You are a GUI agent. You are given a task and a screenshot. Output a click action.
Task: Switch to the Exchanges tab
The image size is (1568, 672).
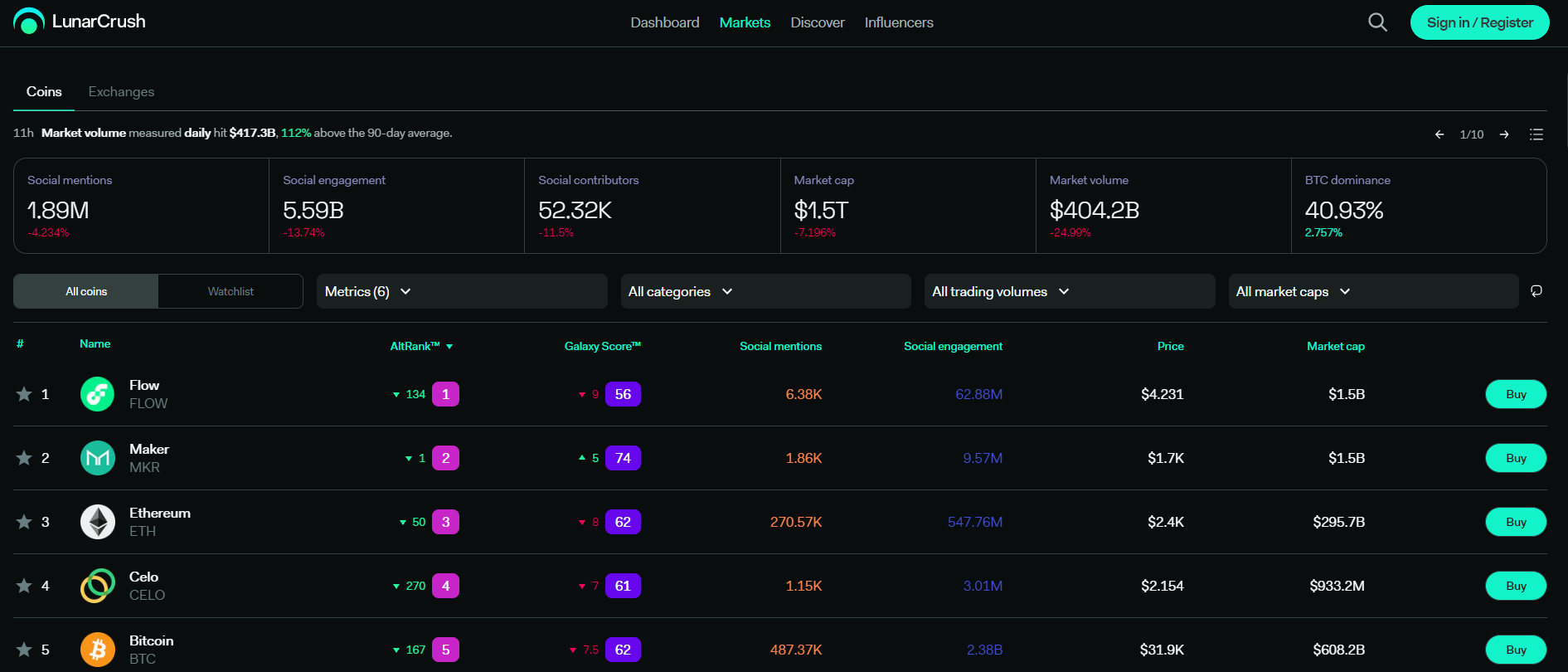121,91
